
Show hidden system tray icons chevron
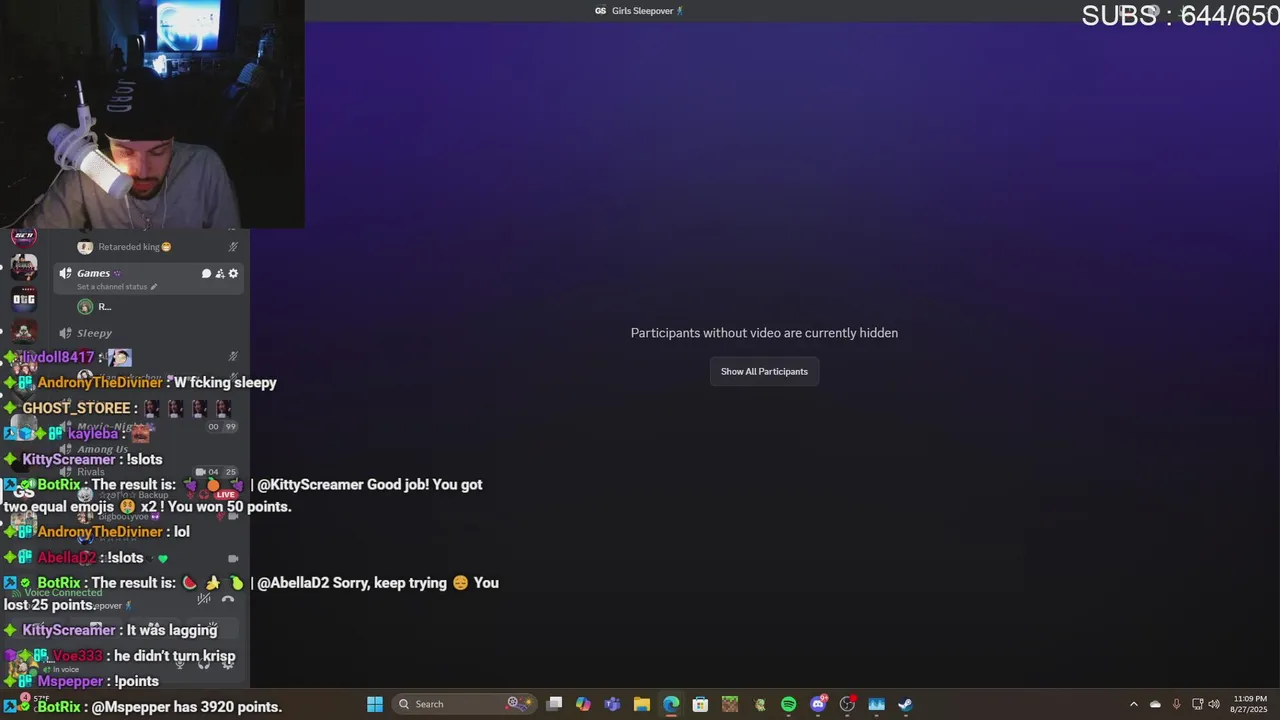pos(1133,704)
